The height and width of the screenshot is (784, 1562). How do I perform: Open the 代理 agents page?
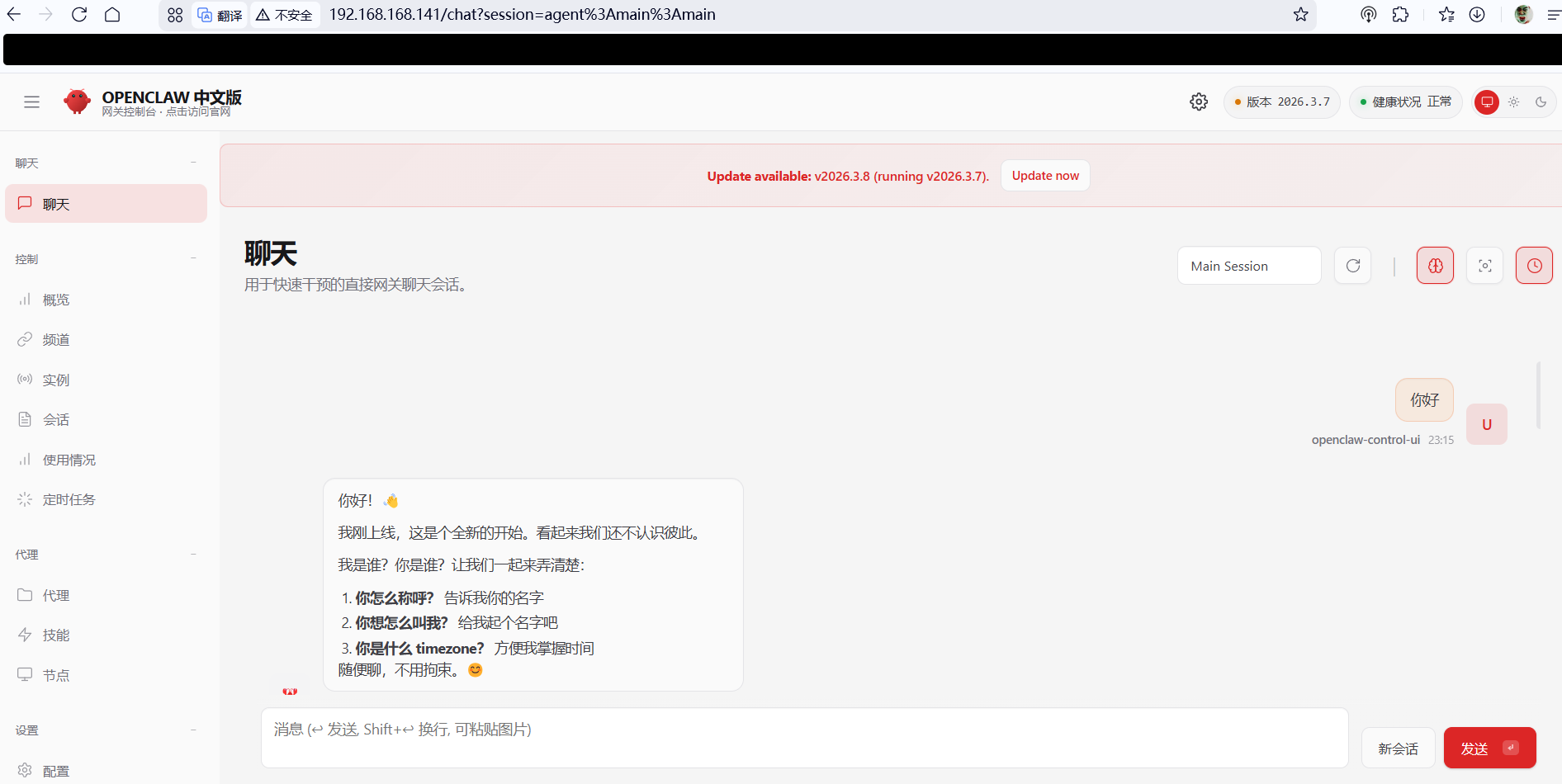coord(106,595)
